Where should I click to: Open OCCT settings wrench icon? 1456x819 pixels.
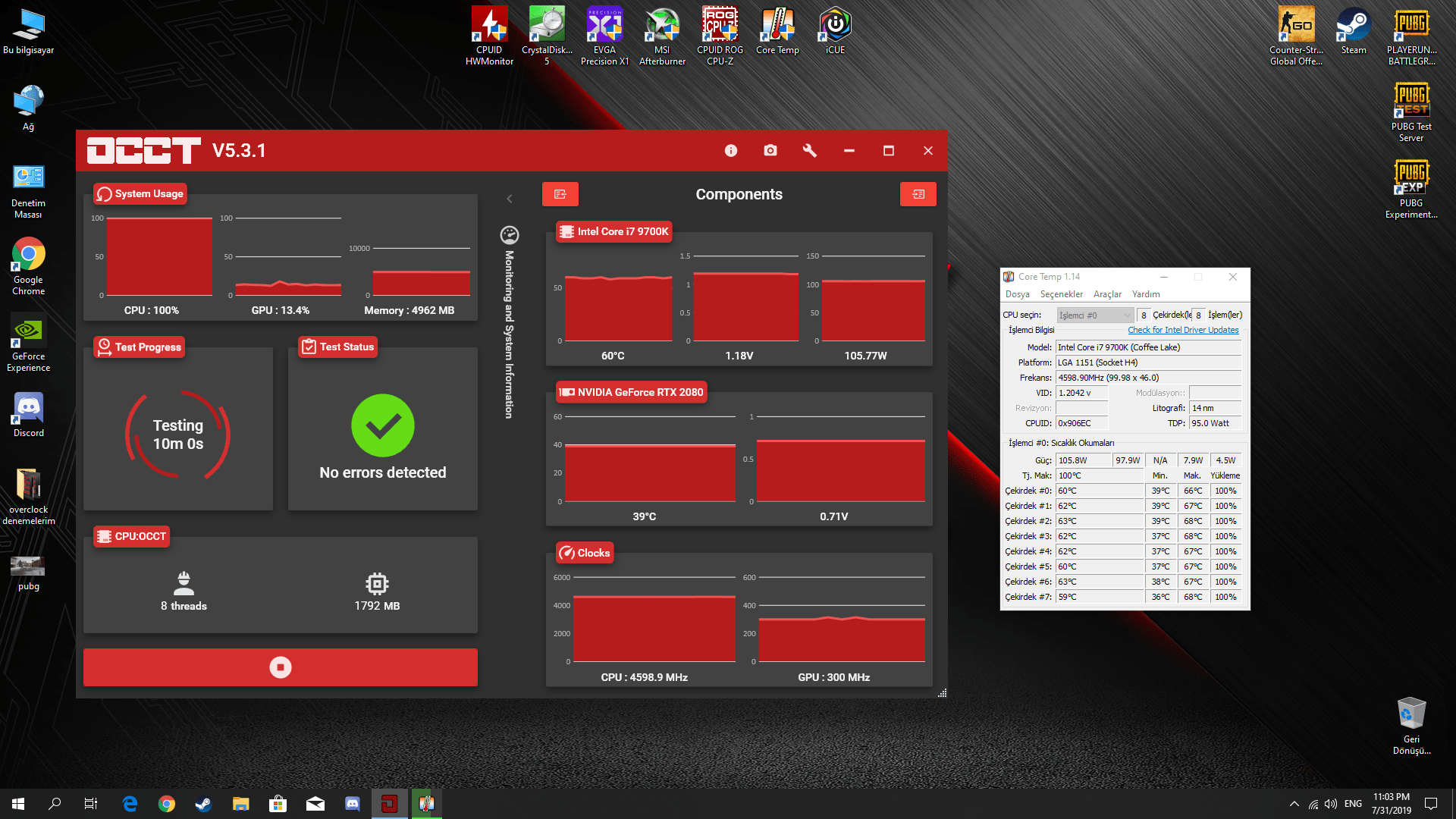pos(809,151)
